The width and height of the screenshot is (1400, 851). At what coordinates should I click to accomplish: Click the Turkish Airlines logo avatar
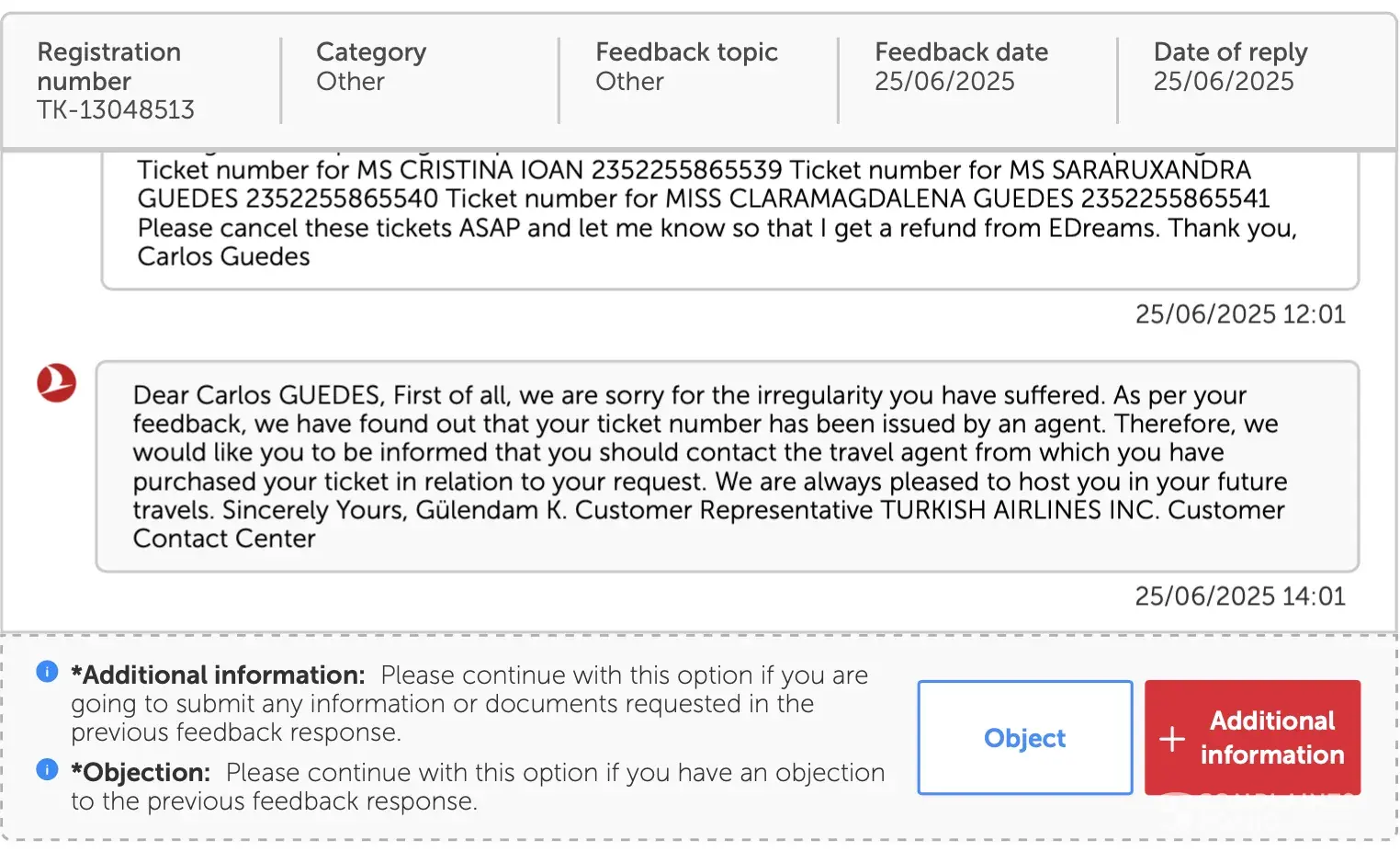pyautogui.click(x=56, y=382)
